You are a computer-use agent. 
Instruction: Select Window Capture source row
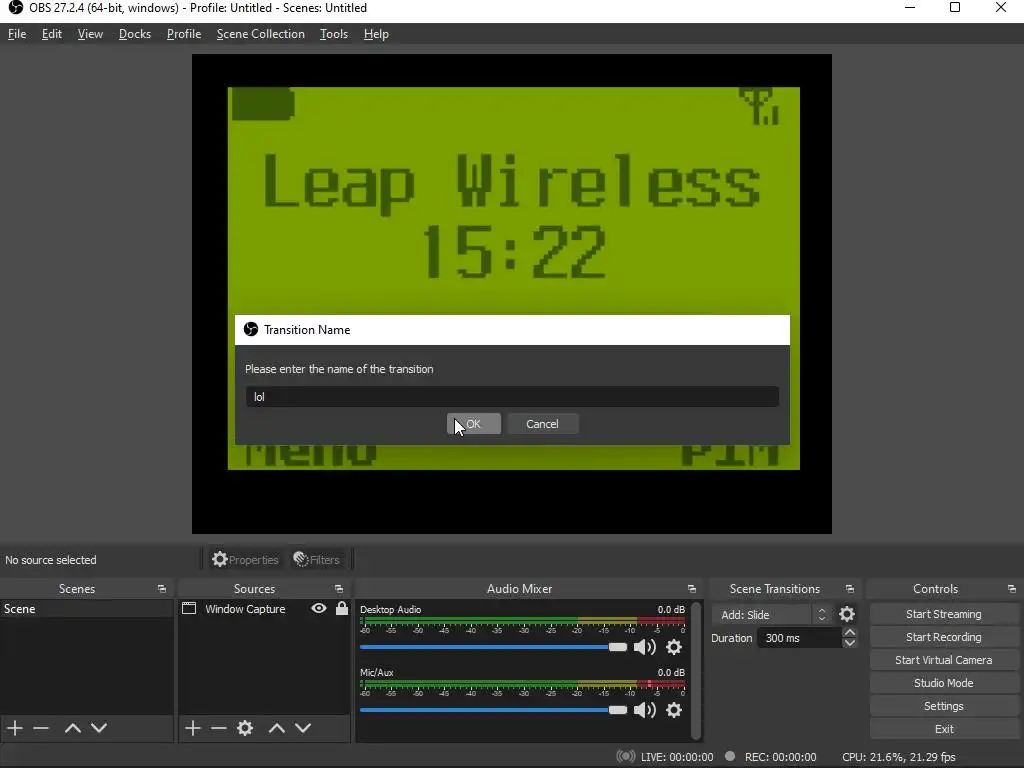(264, 609)
